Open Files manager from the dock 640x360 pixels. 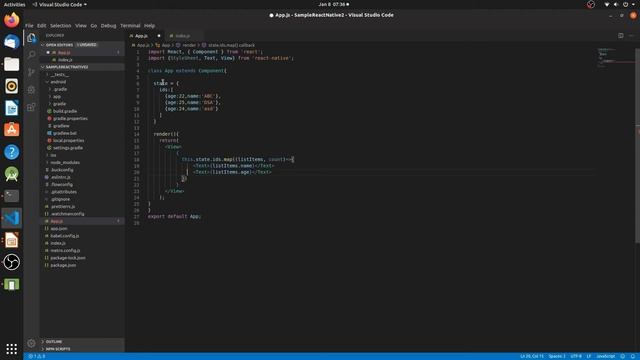point(11,64)
